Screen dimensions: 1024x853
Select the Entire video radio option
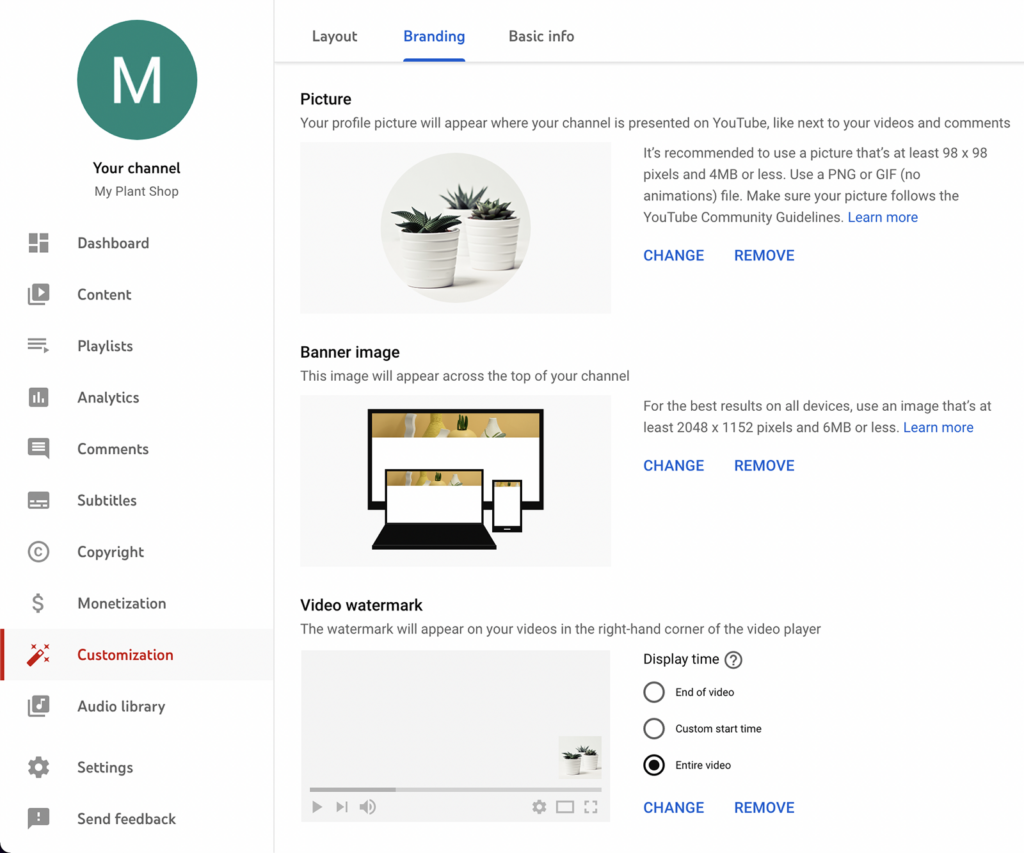[x=654, y=765]
